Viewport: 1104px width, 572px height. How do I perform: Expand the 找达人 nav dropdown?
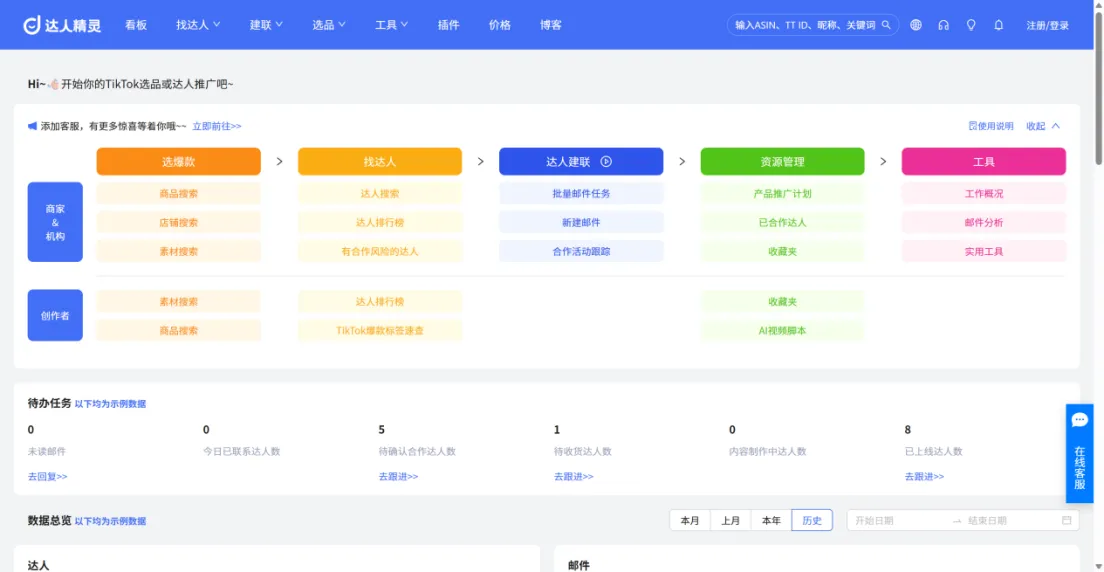coord(199,25)
